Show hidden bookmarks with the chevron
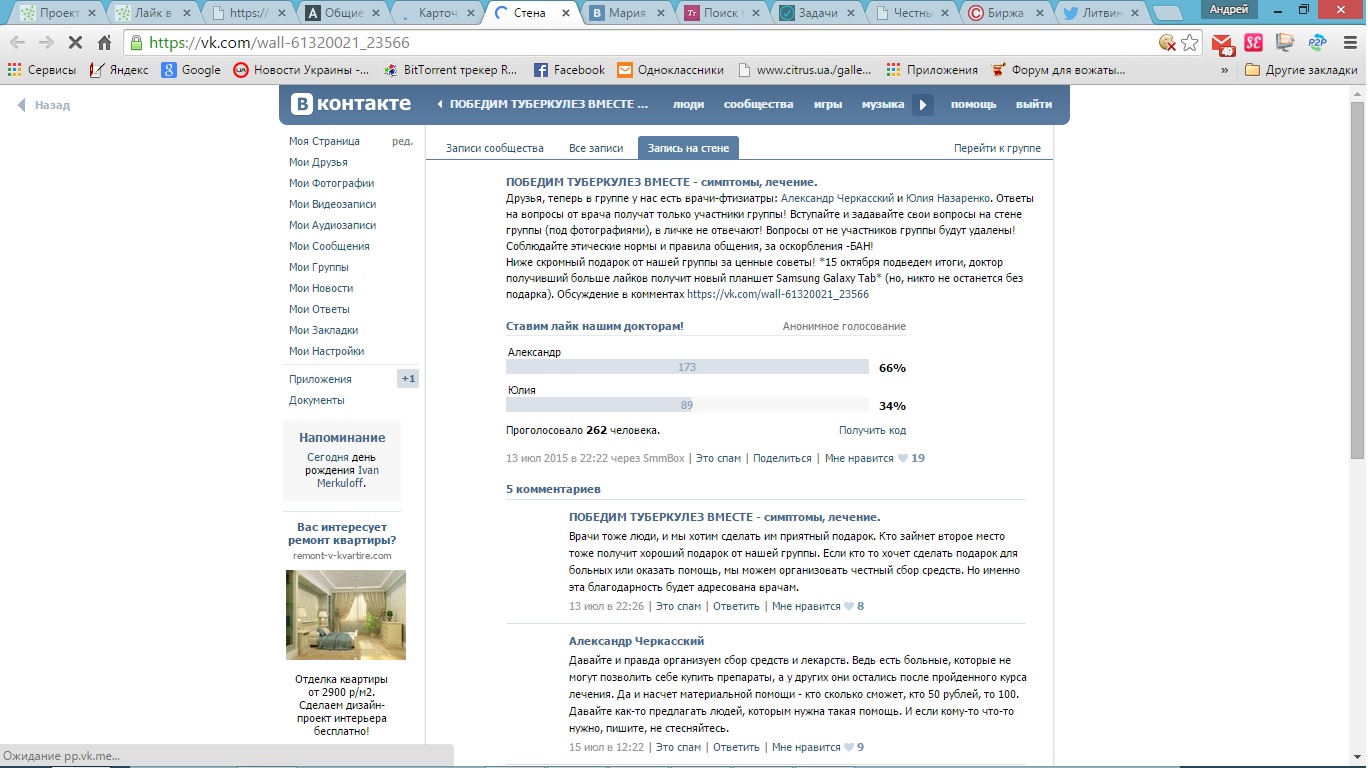The image size is (1368, 768). [x=1225, y=70]
